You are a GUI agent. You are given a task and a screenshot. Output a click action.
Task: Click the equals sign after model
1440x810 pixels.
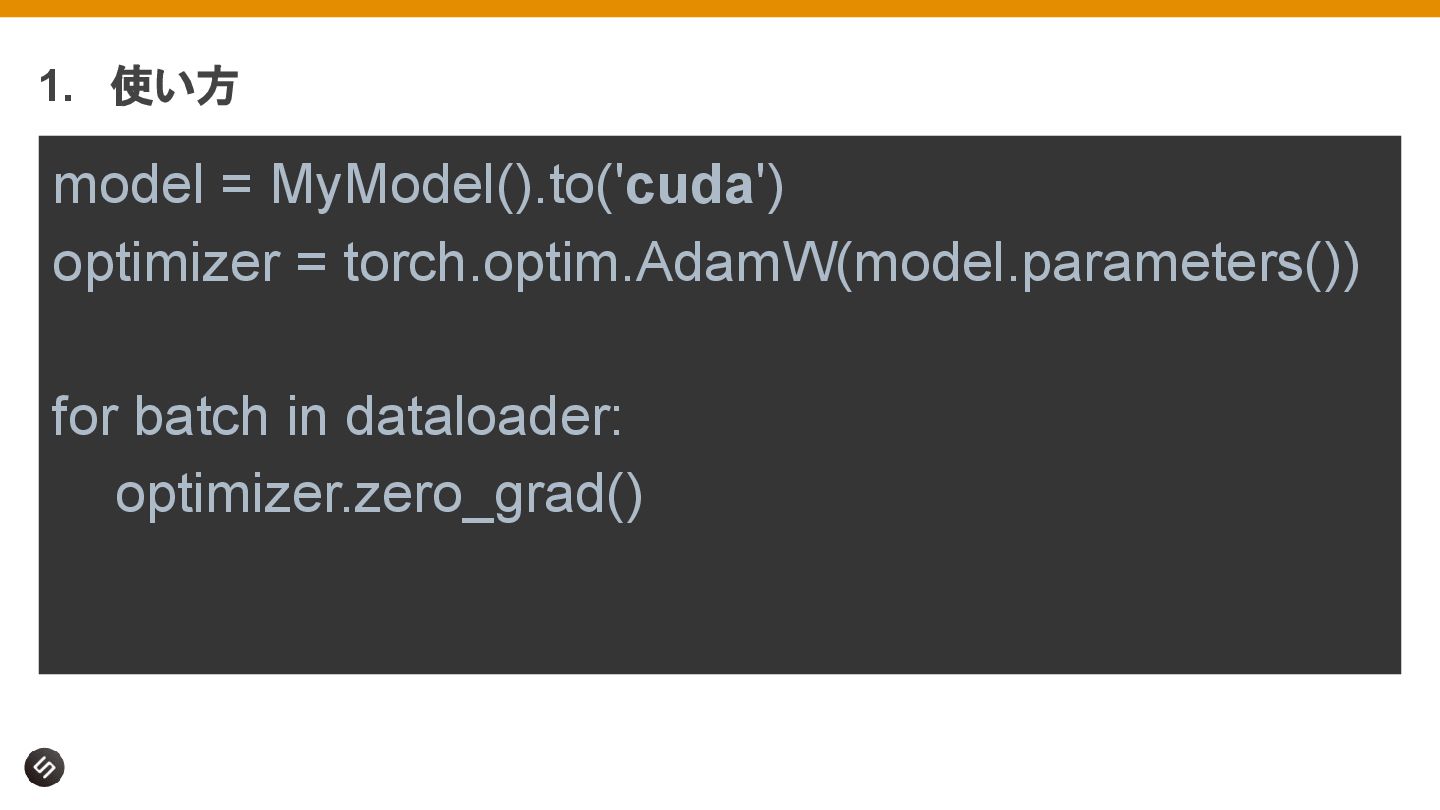pos(236,187)
